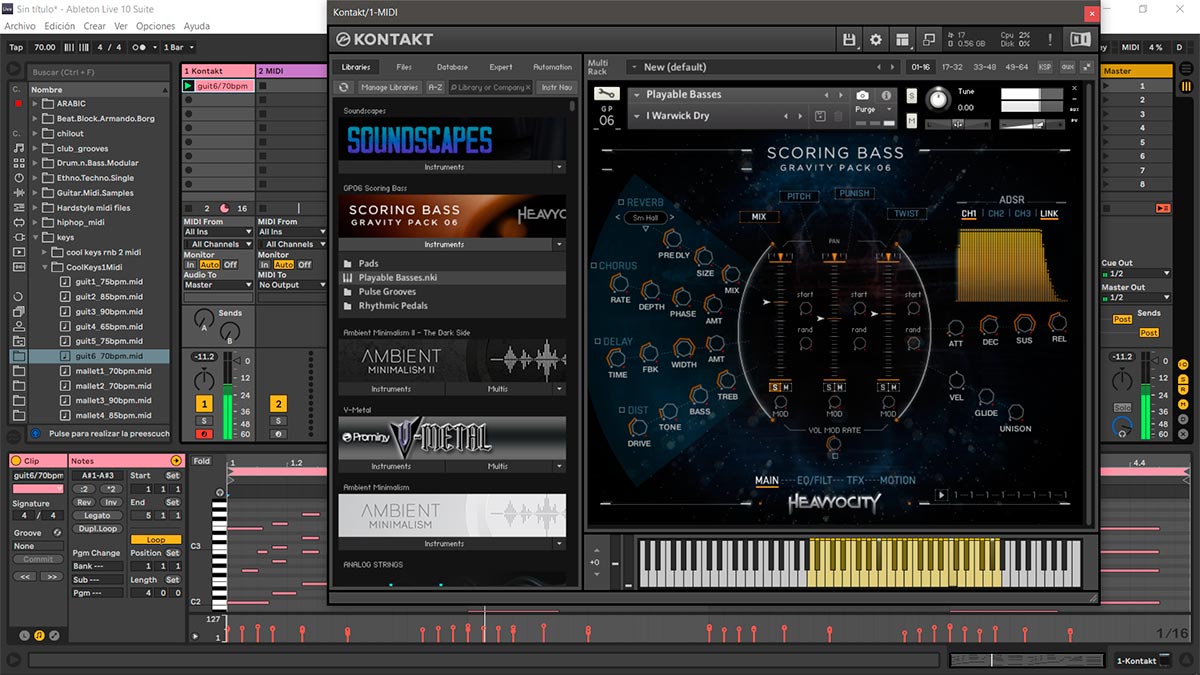Expand the chilout folder in the browser

35,134
